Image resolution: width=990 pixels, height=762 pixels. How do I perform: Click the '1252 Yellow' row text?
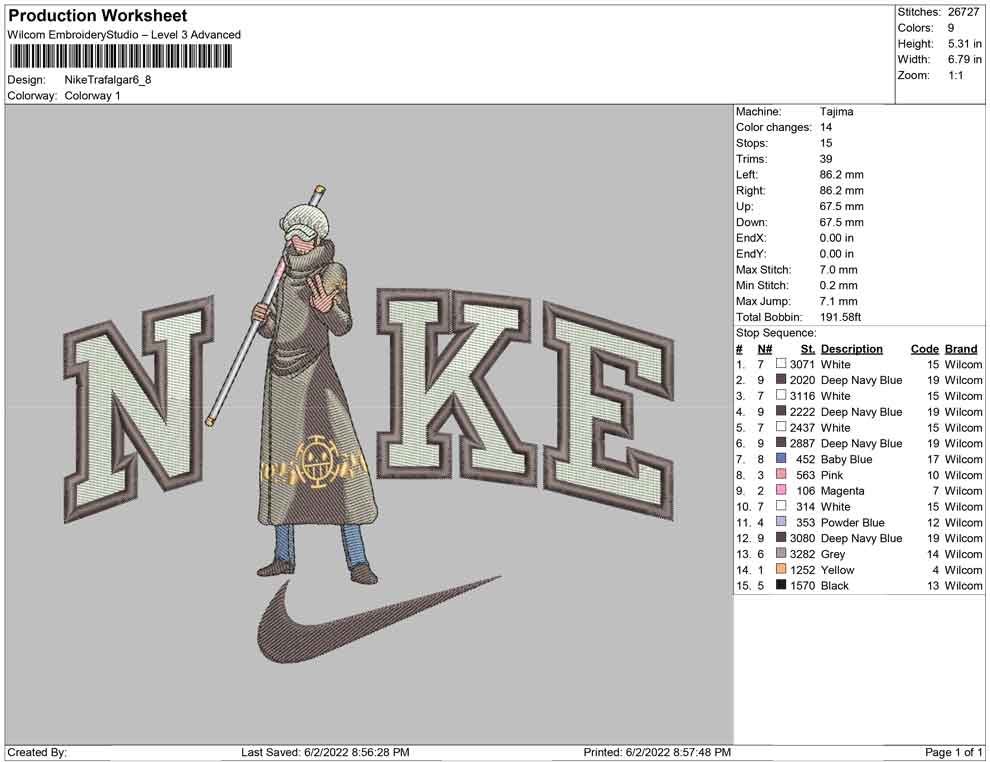point(821,569)
